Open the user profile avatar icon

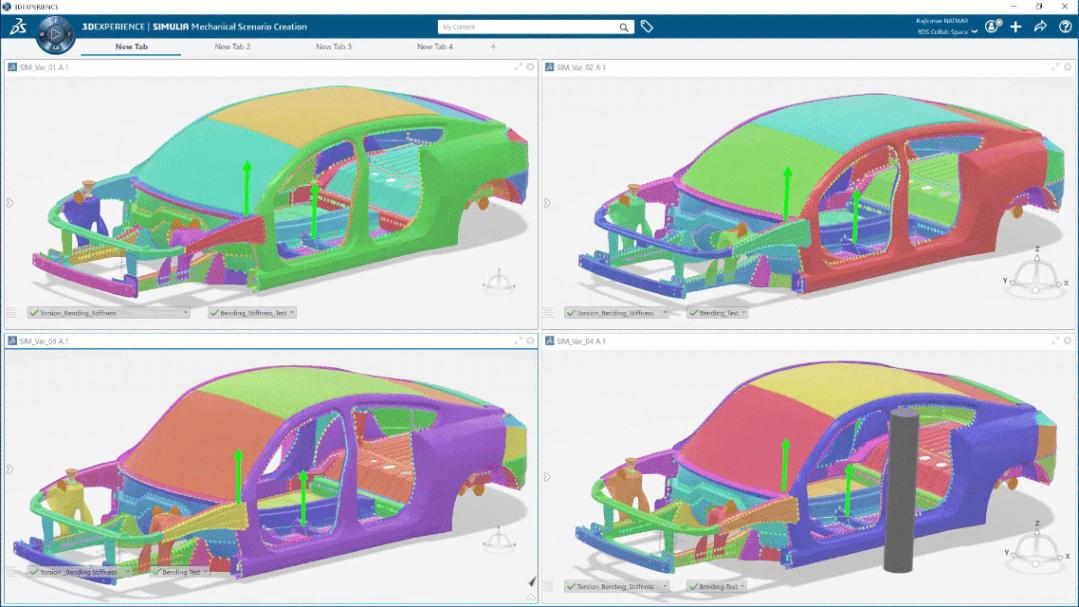pos(990,27)
